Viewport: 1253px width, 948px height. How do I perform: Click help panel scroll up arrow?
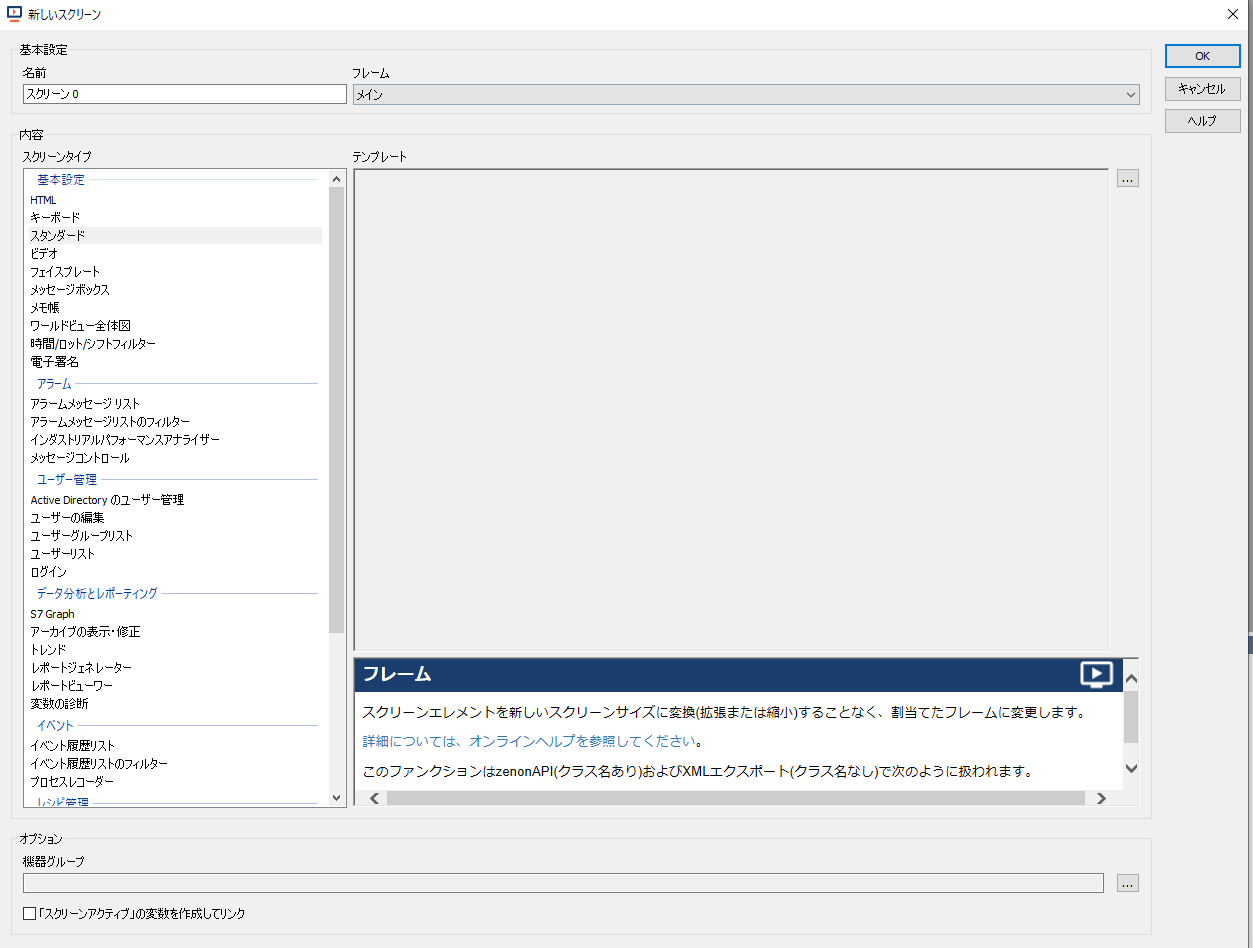pyautogui.click(x=1131, y=680)
